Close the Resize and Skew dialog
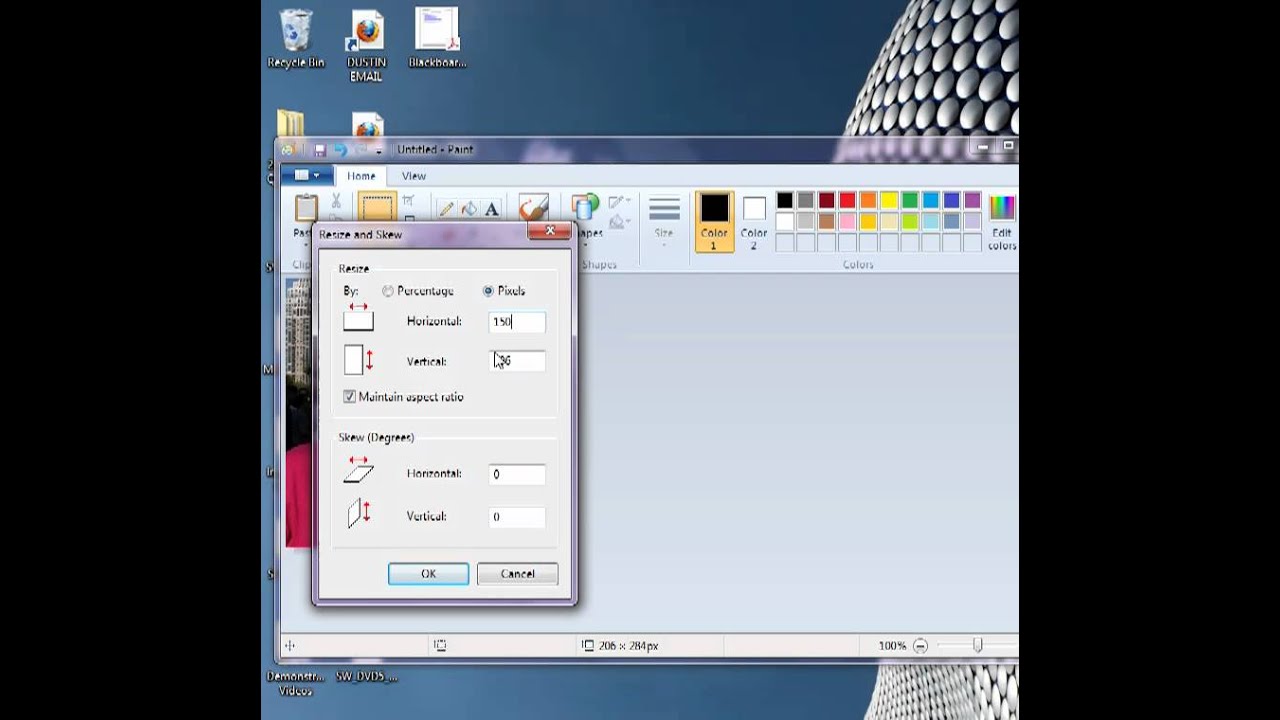1280x720 pixels. point(549,231)
